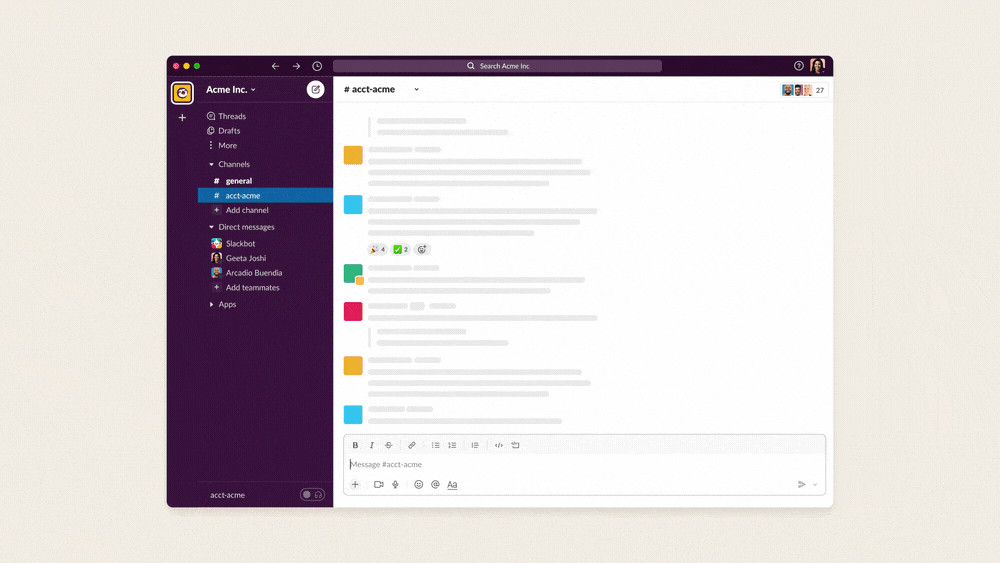Record an audio clip with the microphone
The height and width of the screenshot is (563, 1000).
(x=395, y=485)
